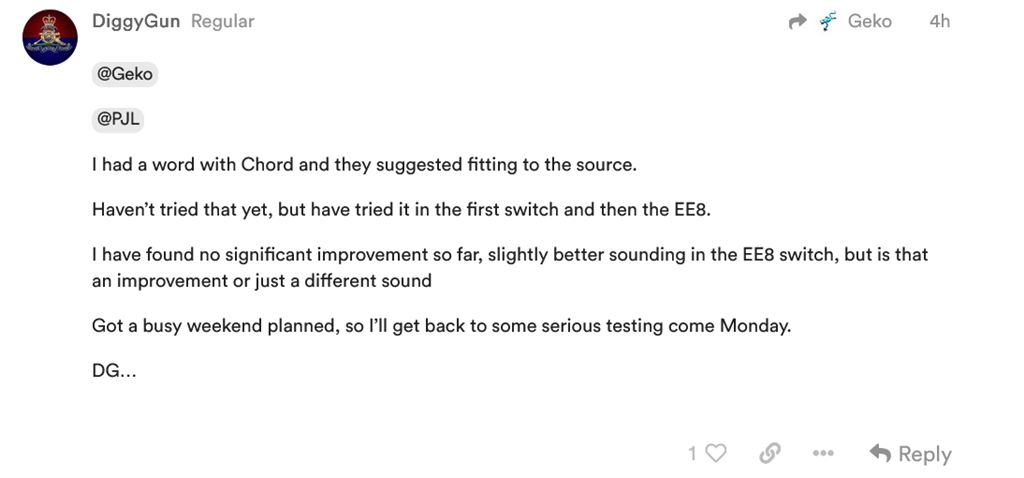Viewport: 1024px width, 478px height.
Task: Like the post with heart icon
Action: 716,453
